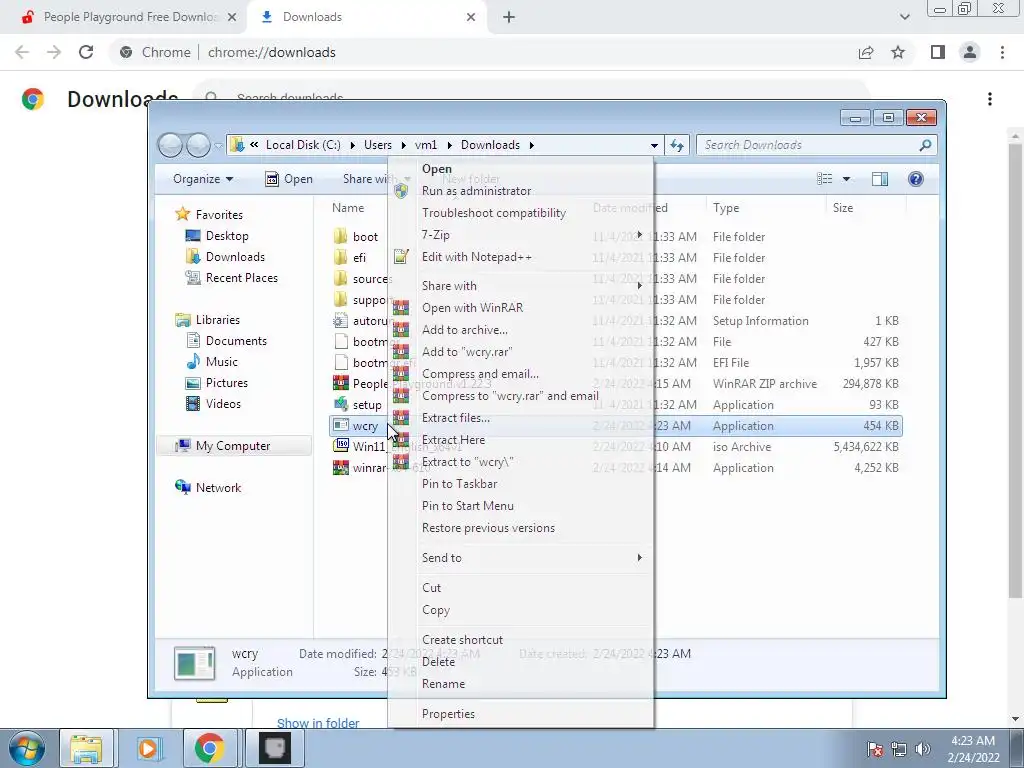Click the Explorer search magnifier icon

coord(925,145)
